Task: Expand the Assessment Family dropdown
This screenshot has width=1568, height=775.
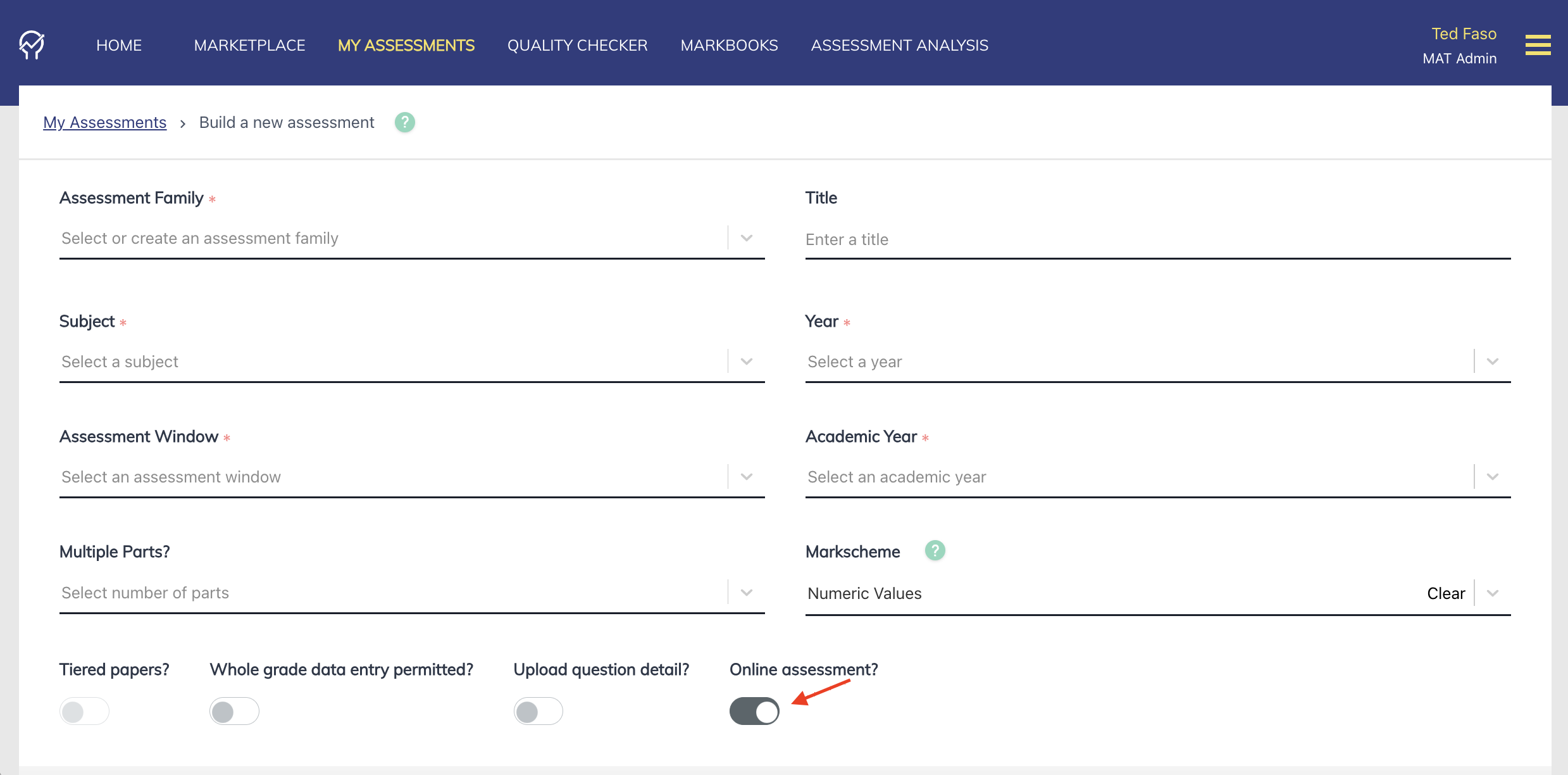Action: tap(747, 237)
